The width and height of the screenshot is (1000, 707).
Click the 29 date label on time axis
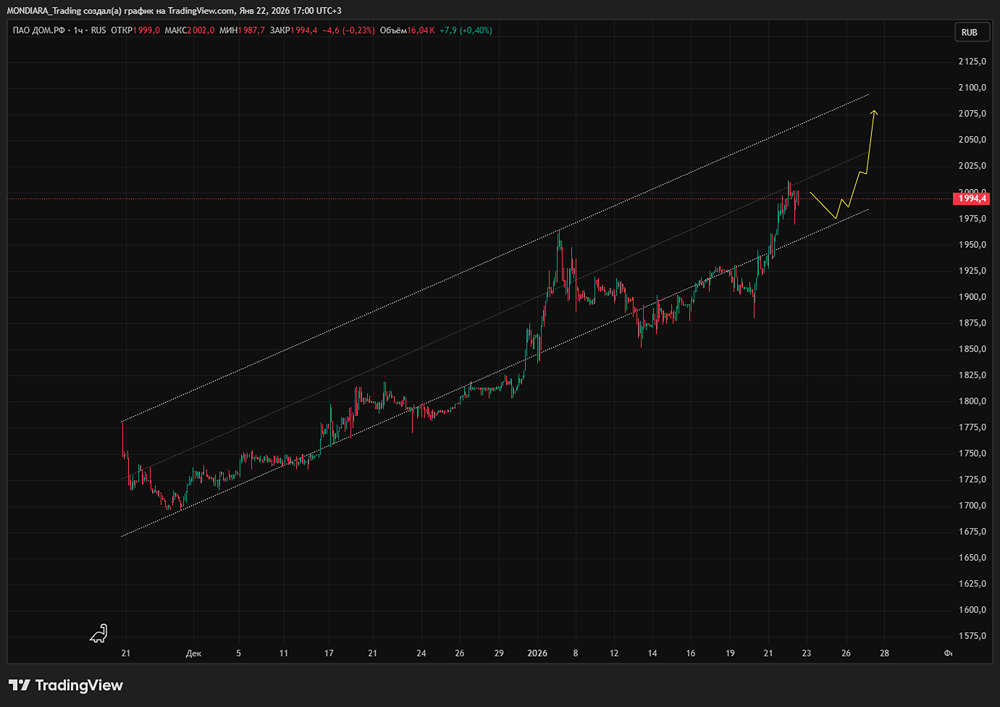[499, 653]
